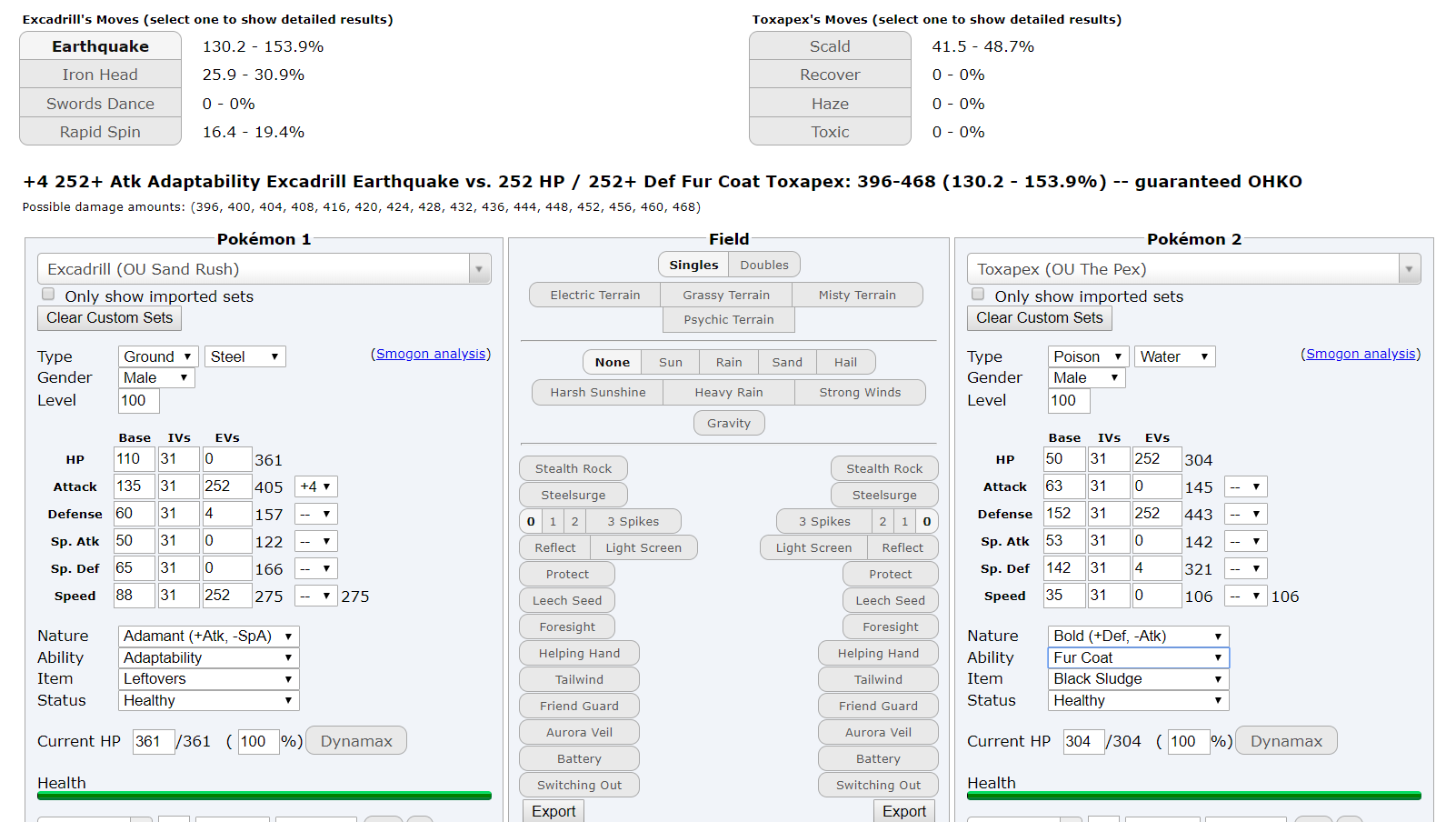Toggle Steelsurge on Pokémon 2's side
Image resolution: width=1456 pixels, height=822 pixels.
[884, 495]
